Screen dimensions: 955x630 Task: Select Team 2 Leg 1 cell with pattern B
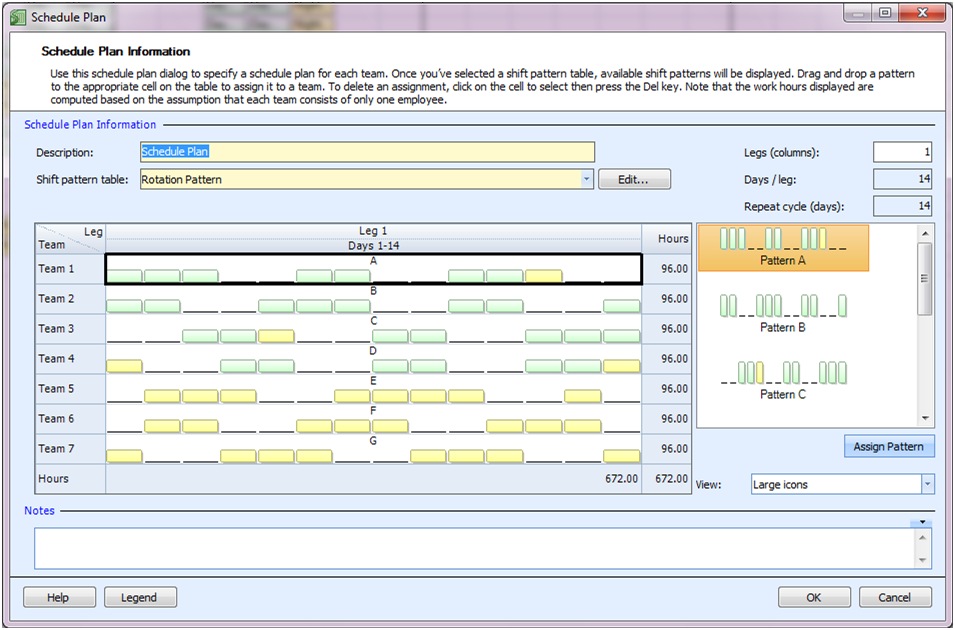(373, 299)
